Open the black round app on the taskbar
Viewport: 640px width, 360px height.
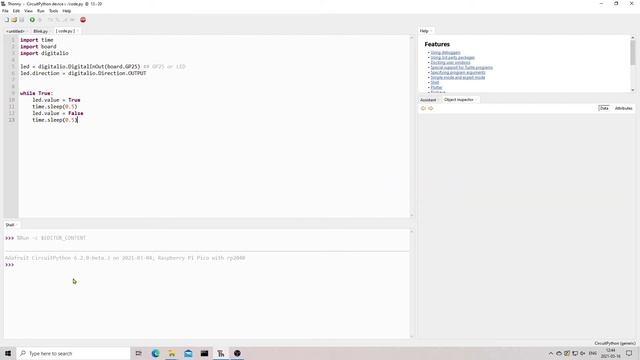[x=237, y=353]
